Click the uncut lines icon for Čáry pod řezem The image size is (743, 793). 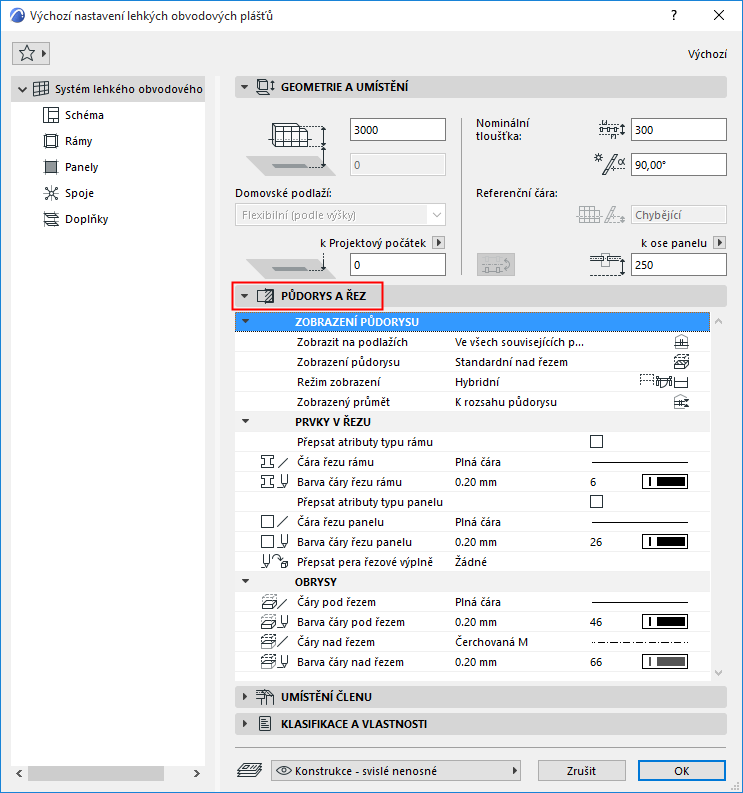tap(274, 602)
